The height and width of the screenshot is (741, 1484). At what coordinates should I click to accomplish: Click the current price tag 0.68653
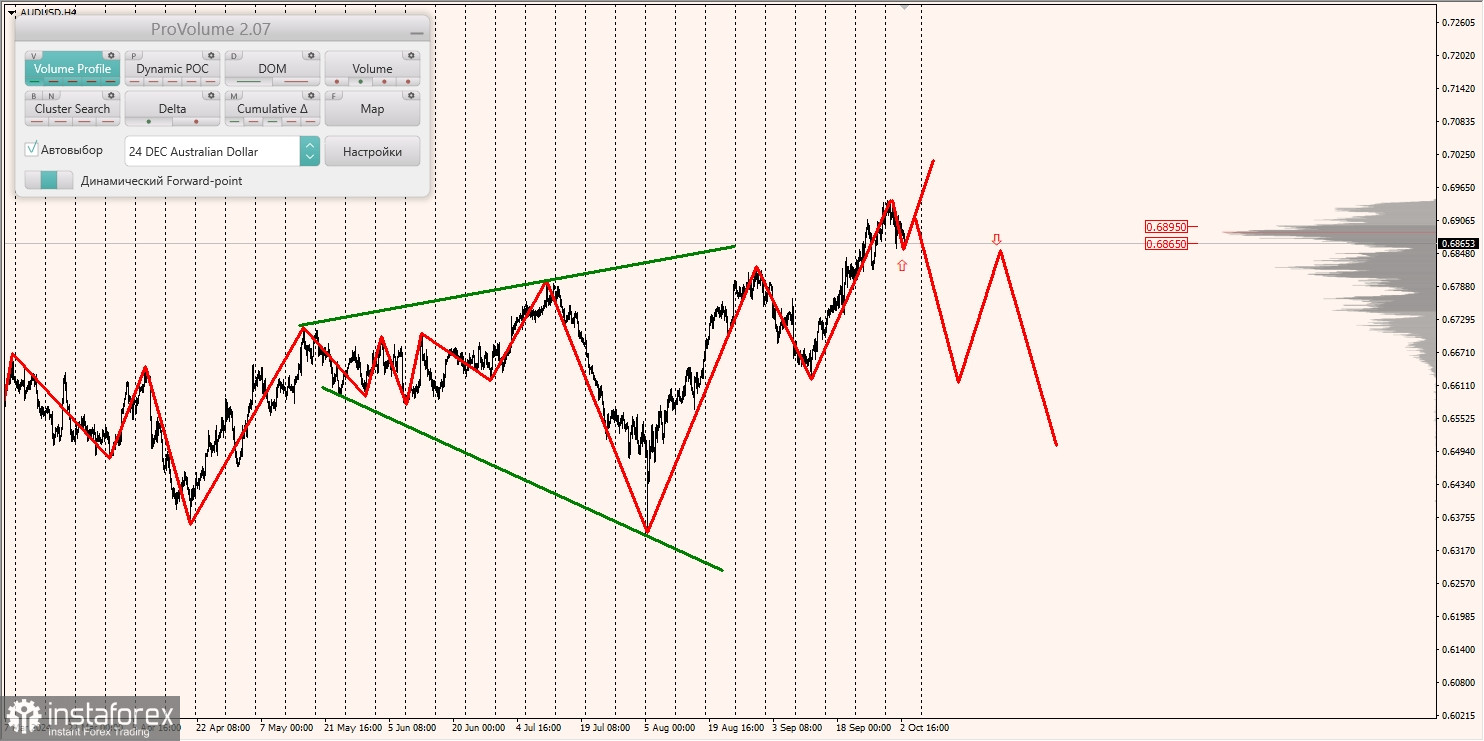point(1459,243)
